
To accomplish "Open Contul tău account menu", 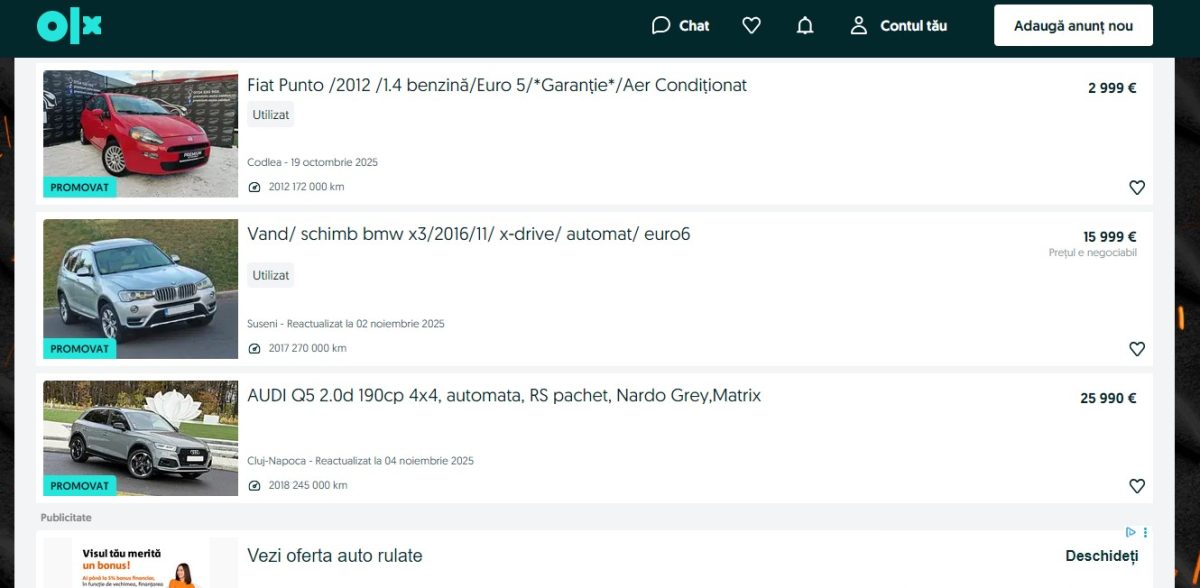I will coord(898,26).
